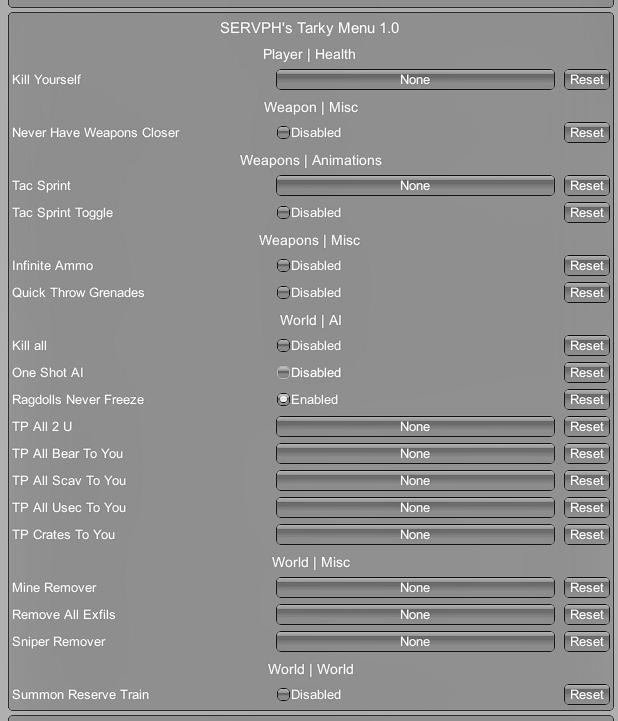Enable the Infinite Ammo checkbox
Screen dimensions: 618x721
point(284,266)
